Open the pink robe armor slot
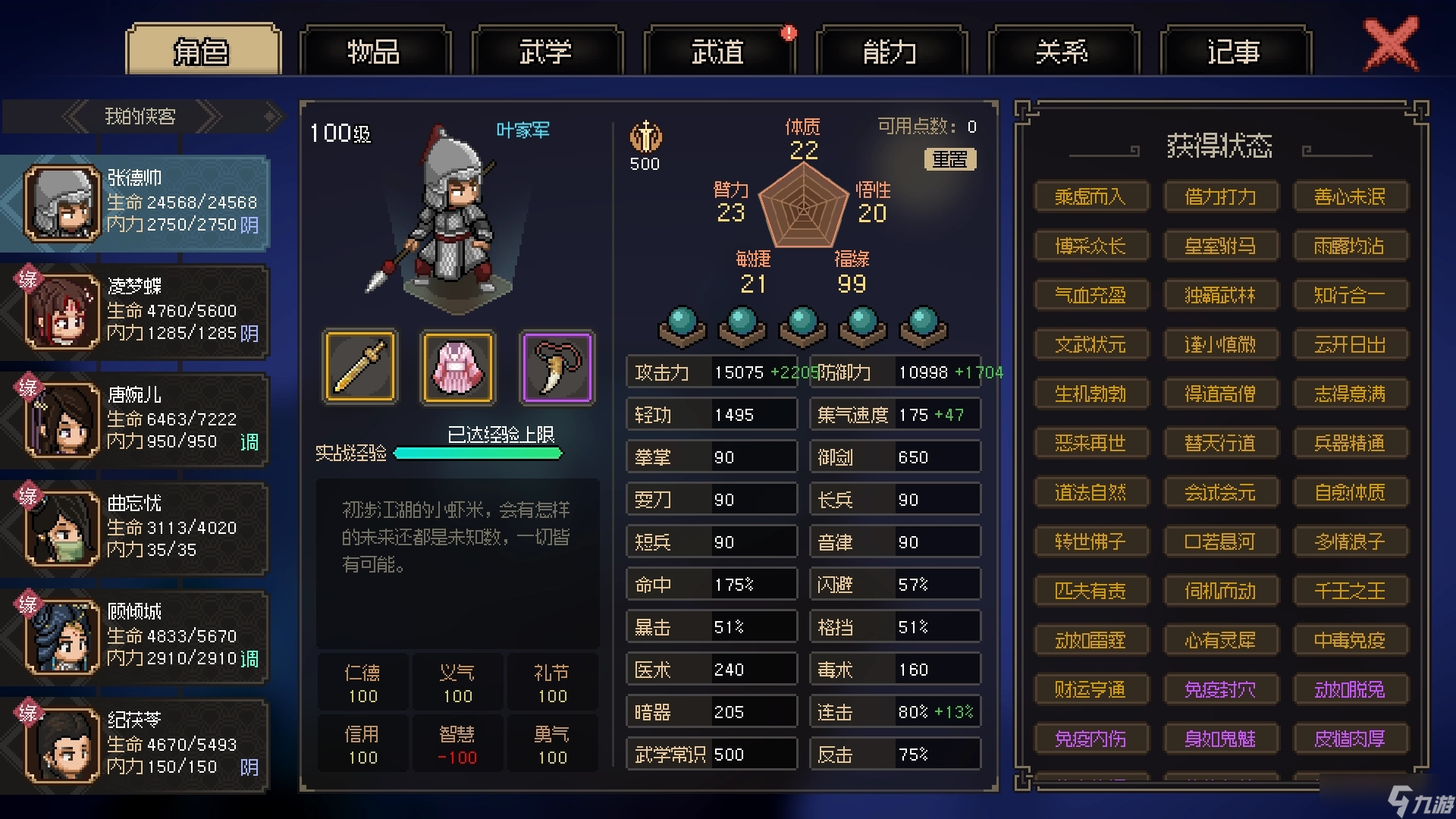Viewport: 1456px width, 819px height. pos(458,367)
